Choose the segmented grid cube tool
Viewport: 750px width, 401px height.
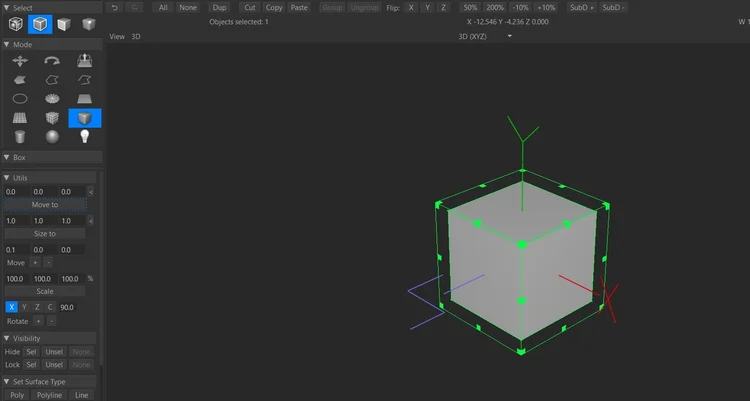tap(52, 118)
